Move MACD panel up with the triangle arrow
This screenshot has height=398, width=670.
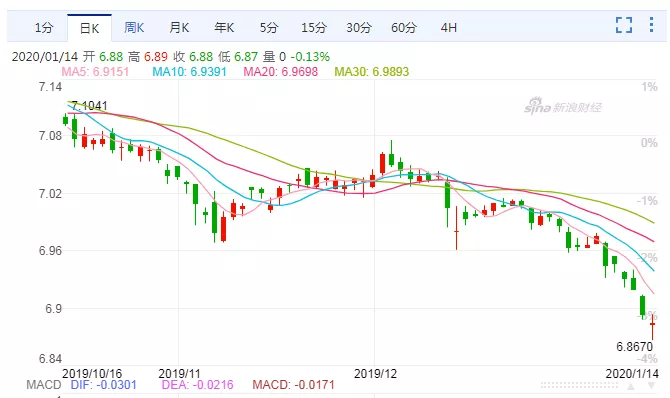[631, 386]
